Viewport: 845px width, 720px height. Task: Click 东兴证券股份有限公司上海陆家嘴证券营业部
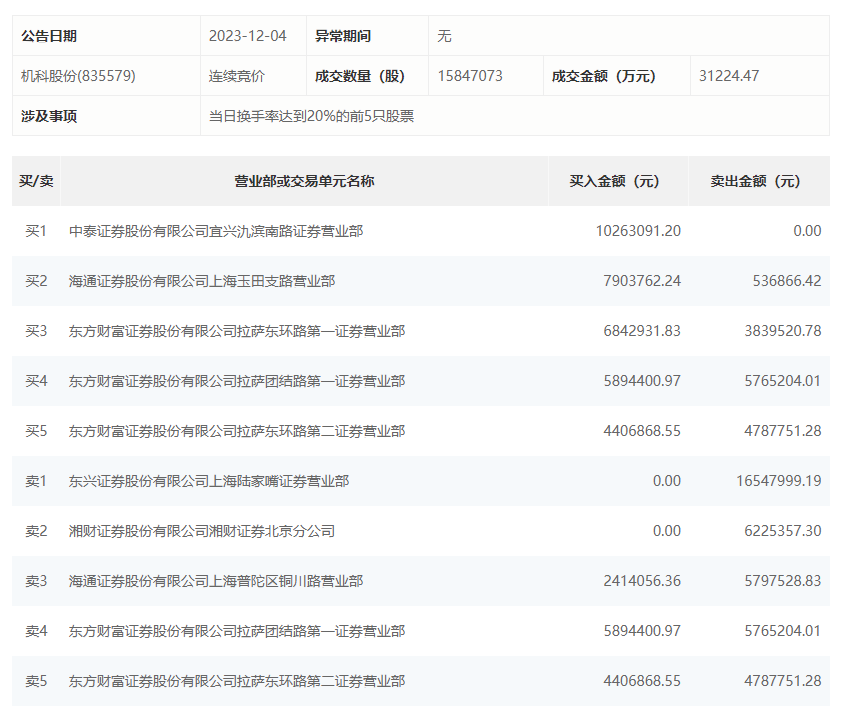[209, 481]
